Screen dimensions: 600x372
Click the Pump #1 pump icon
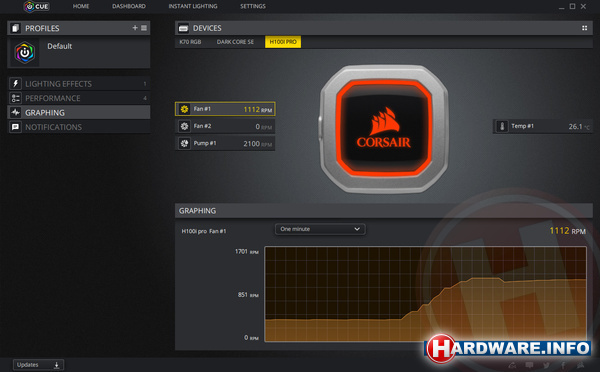(x=184, y=143)
